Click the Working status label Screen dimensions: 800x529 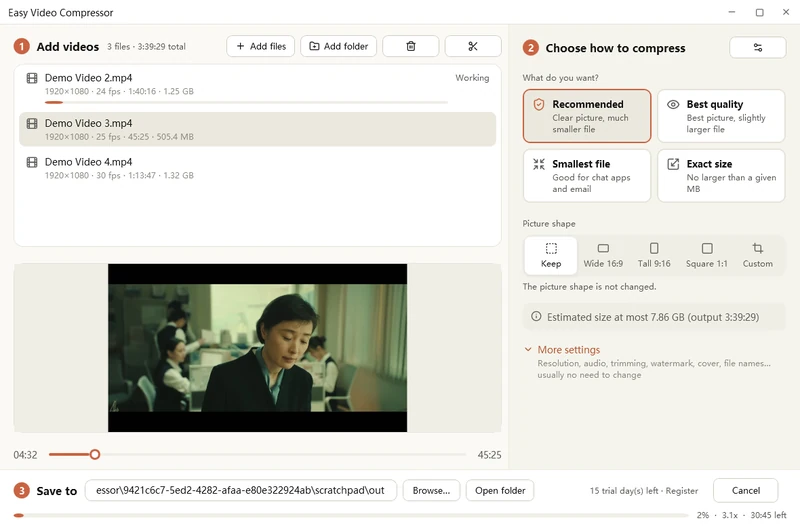point(472,78)
